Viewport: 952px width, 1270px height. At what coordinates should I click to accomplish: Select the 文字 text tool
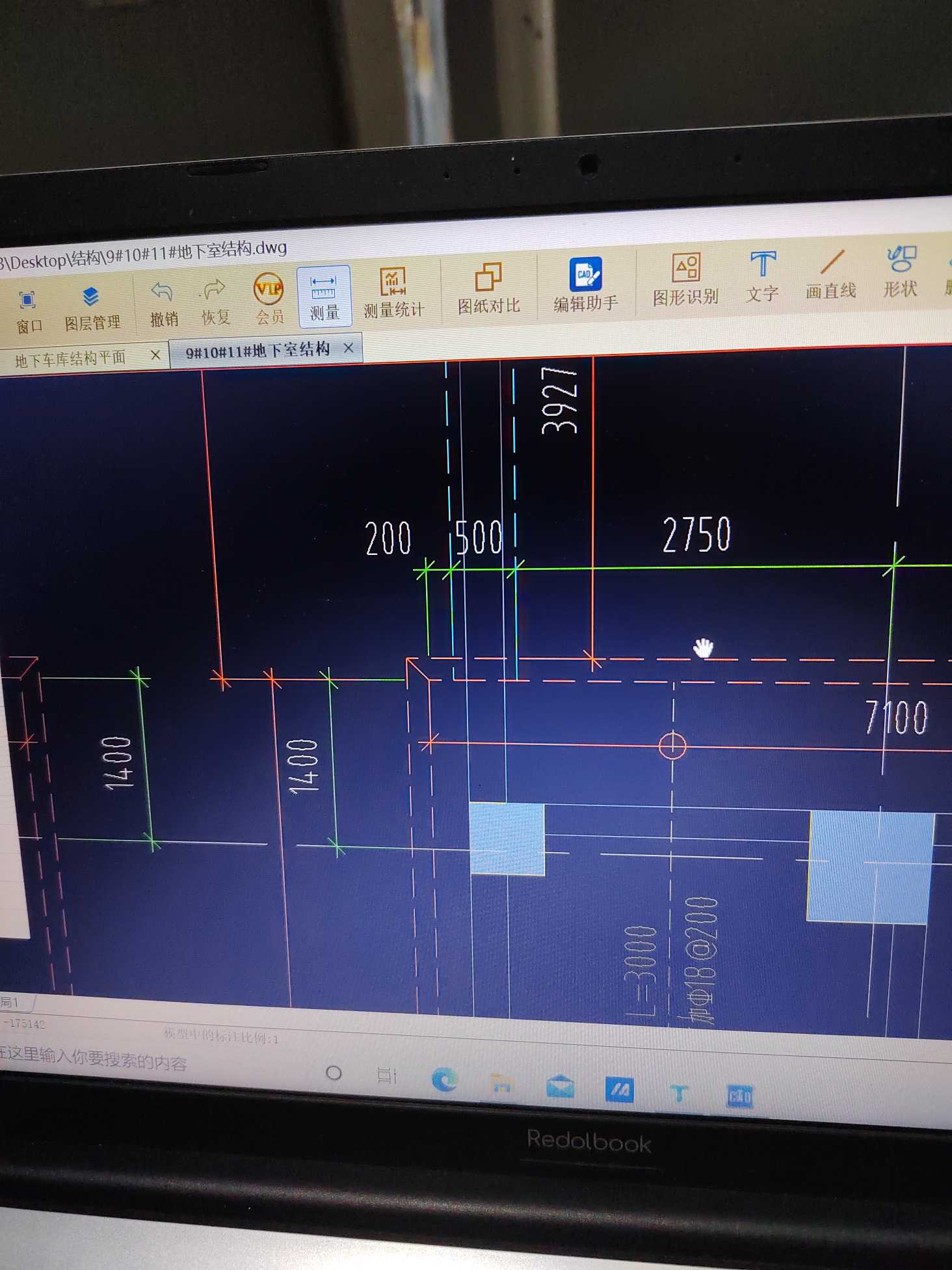tap(762, 277)
